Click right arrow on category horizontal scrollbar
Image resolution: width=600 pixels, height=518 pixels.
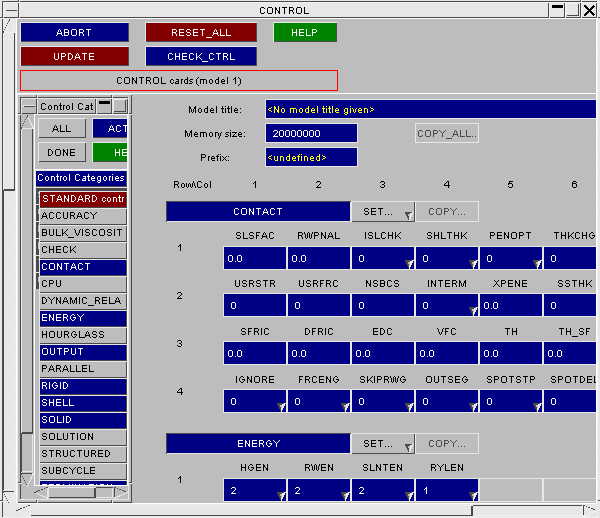point(120,492)
